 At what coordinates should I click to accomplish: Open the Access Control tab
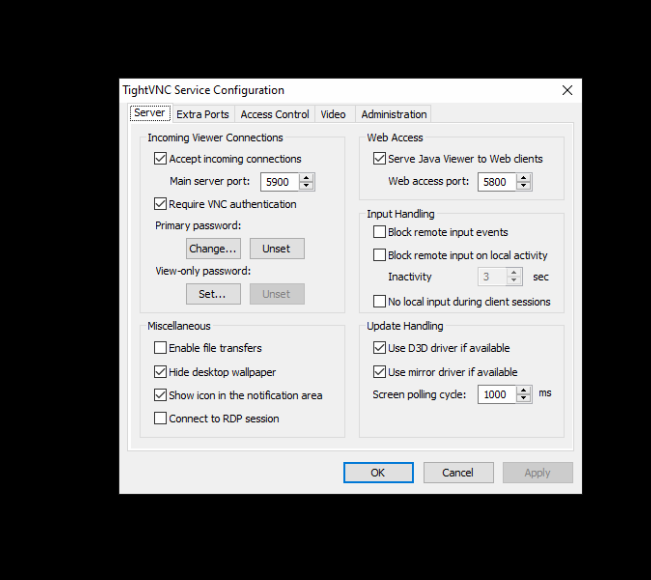click(x=274, y=114)
